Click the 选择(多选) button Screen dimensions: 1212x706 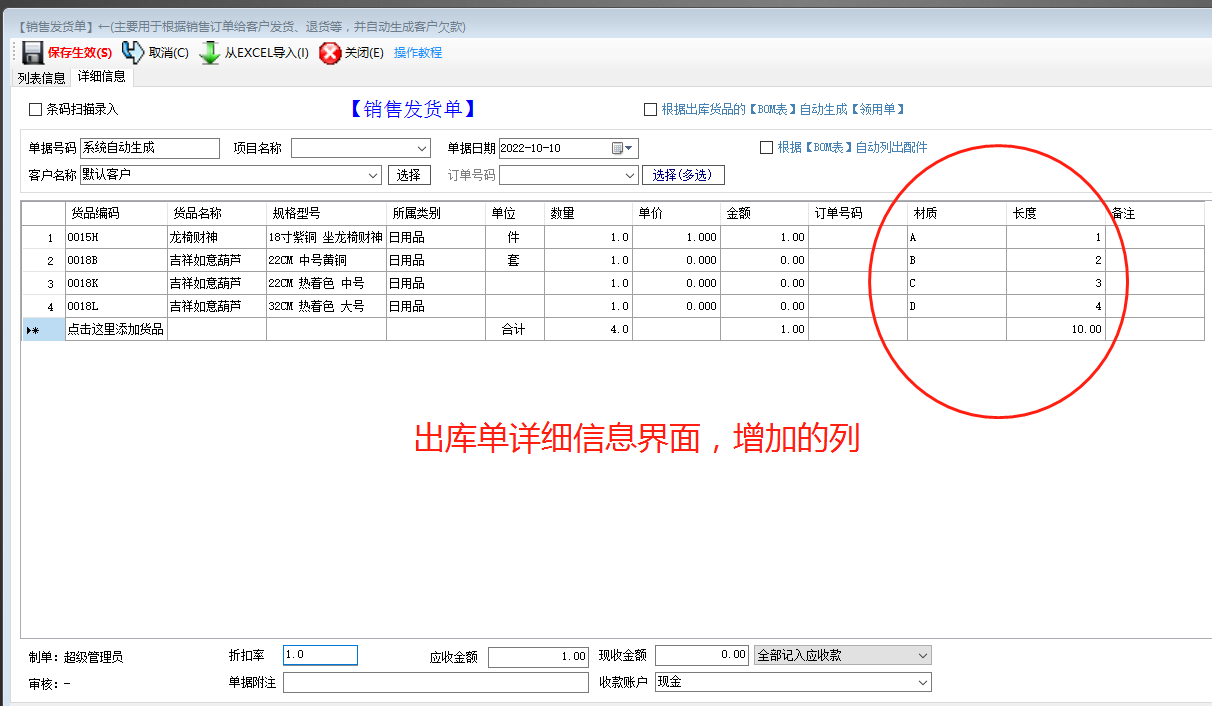683,174
